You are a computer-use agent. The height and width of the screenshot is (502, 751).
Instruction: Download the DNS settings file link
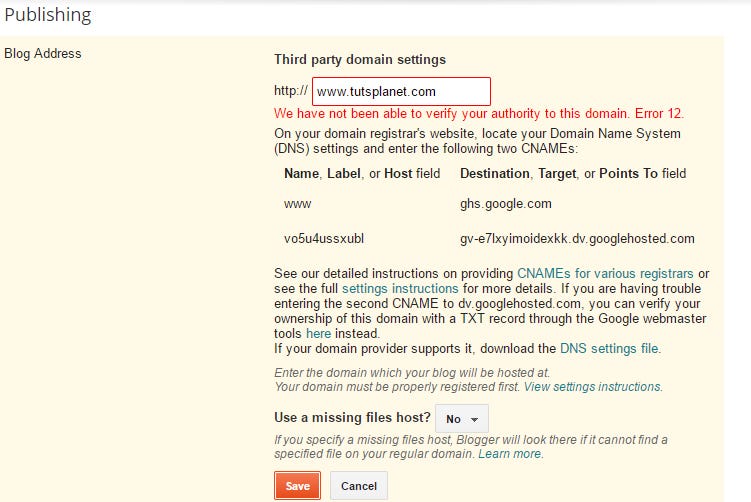[609, 348]
